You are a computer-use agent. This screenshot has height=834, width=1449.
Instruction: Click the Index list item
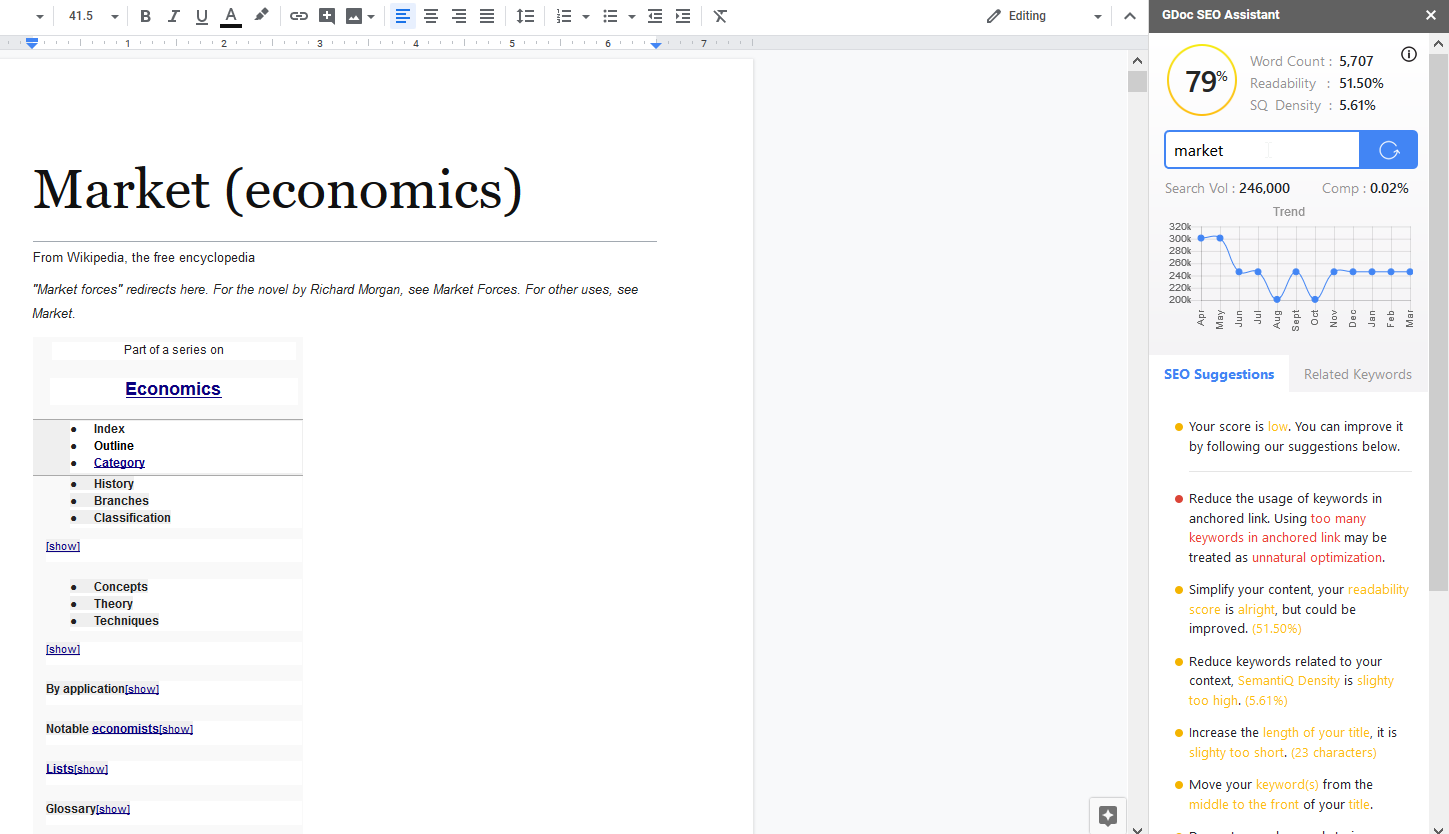point(109,429)
